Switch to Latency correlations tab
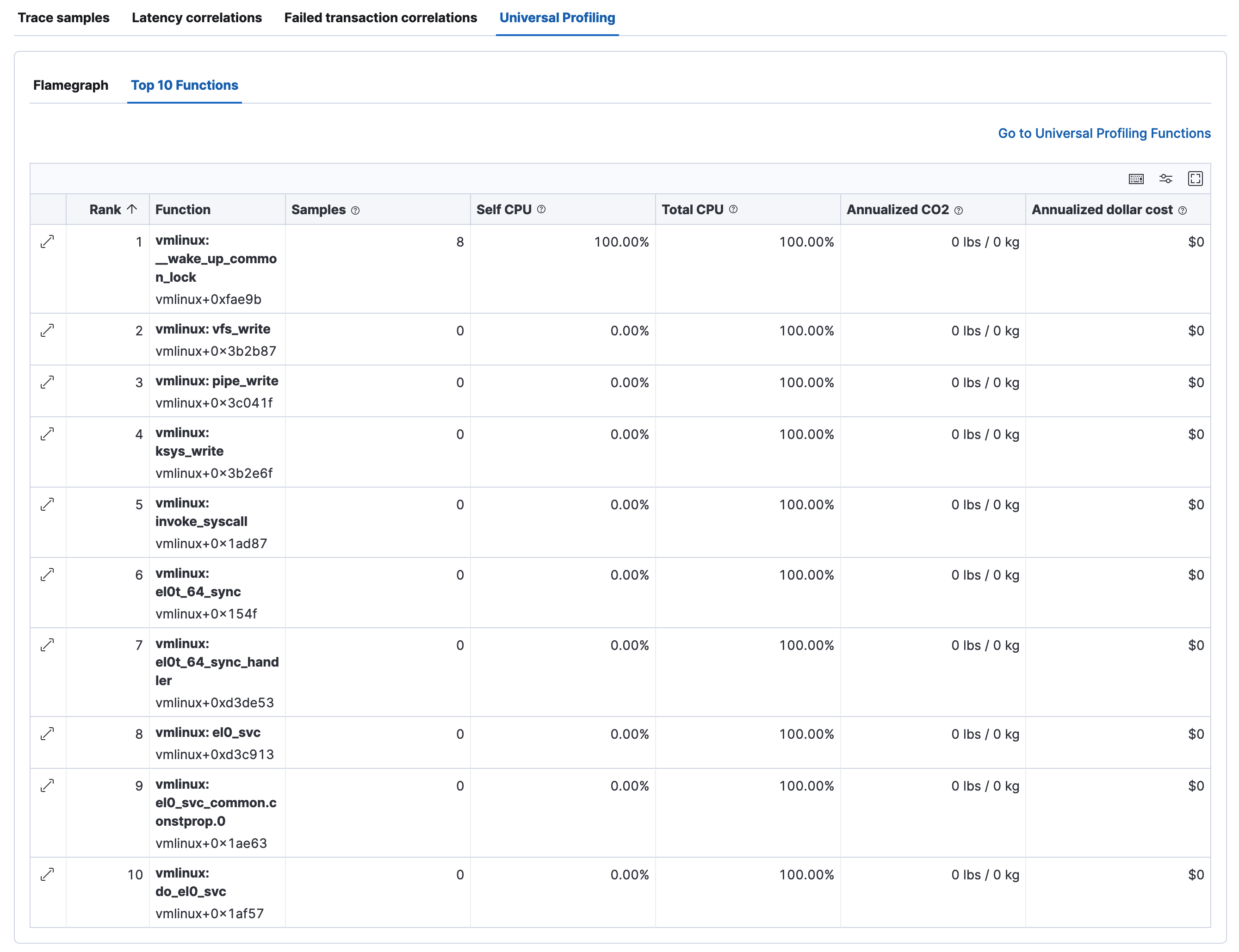The height and width of the screenshot is (952, 1239). coord(197,18)
